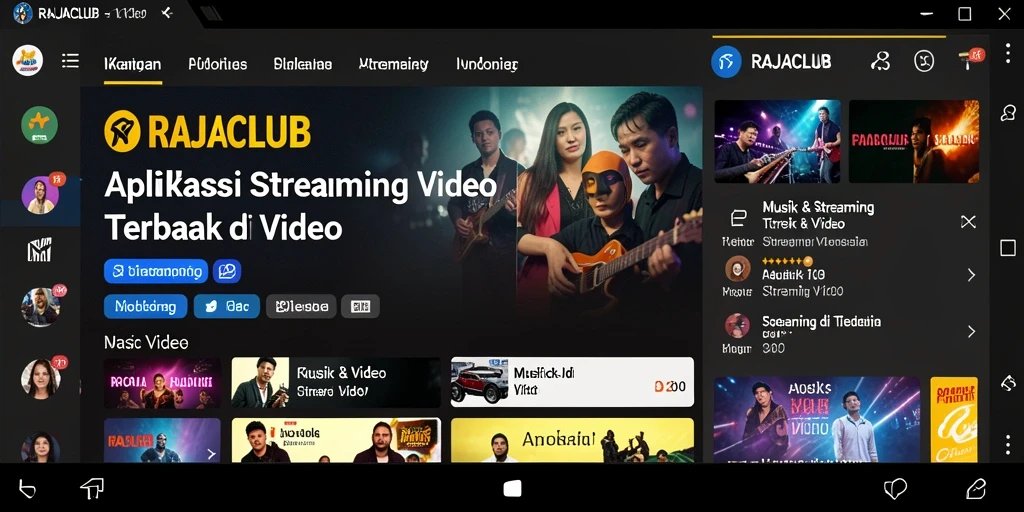Expand the Sceaning di Tledatia row chevron

971,331
